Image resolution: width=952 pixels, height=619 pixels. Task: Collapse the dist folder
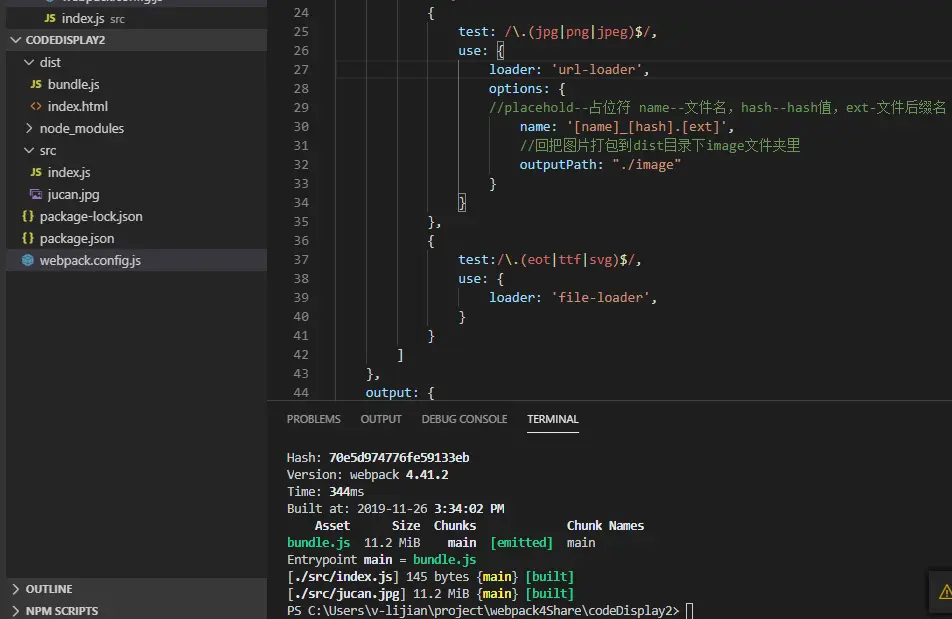click(x=29, y=62)
